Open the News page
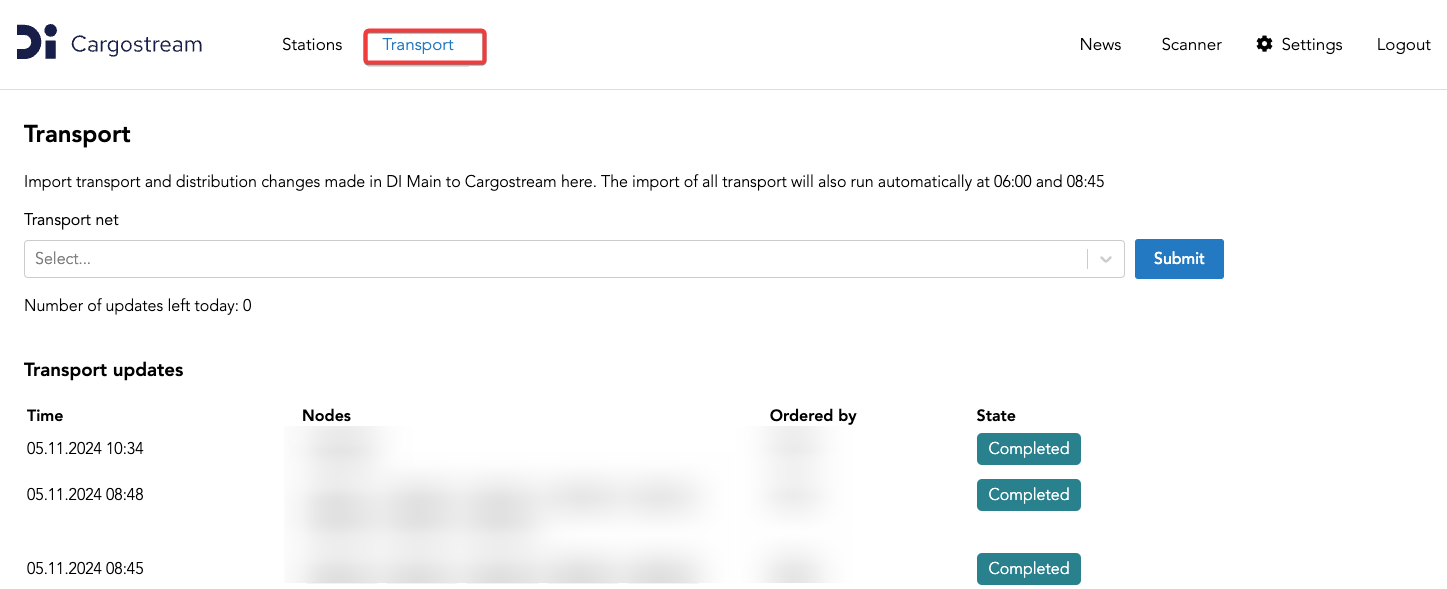The width and height of the screenshot is (1447, 589). 1100,45
